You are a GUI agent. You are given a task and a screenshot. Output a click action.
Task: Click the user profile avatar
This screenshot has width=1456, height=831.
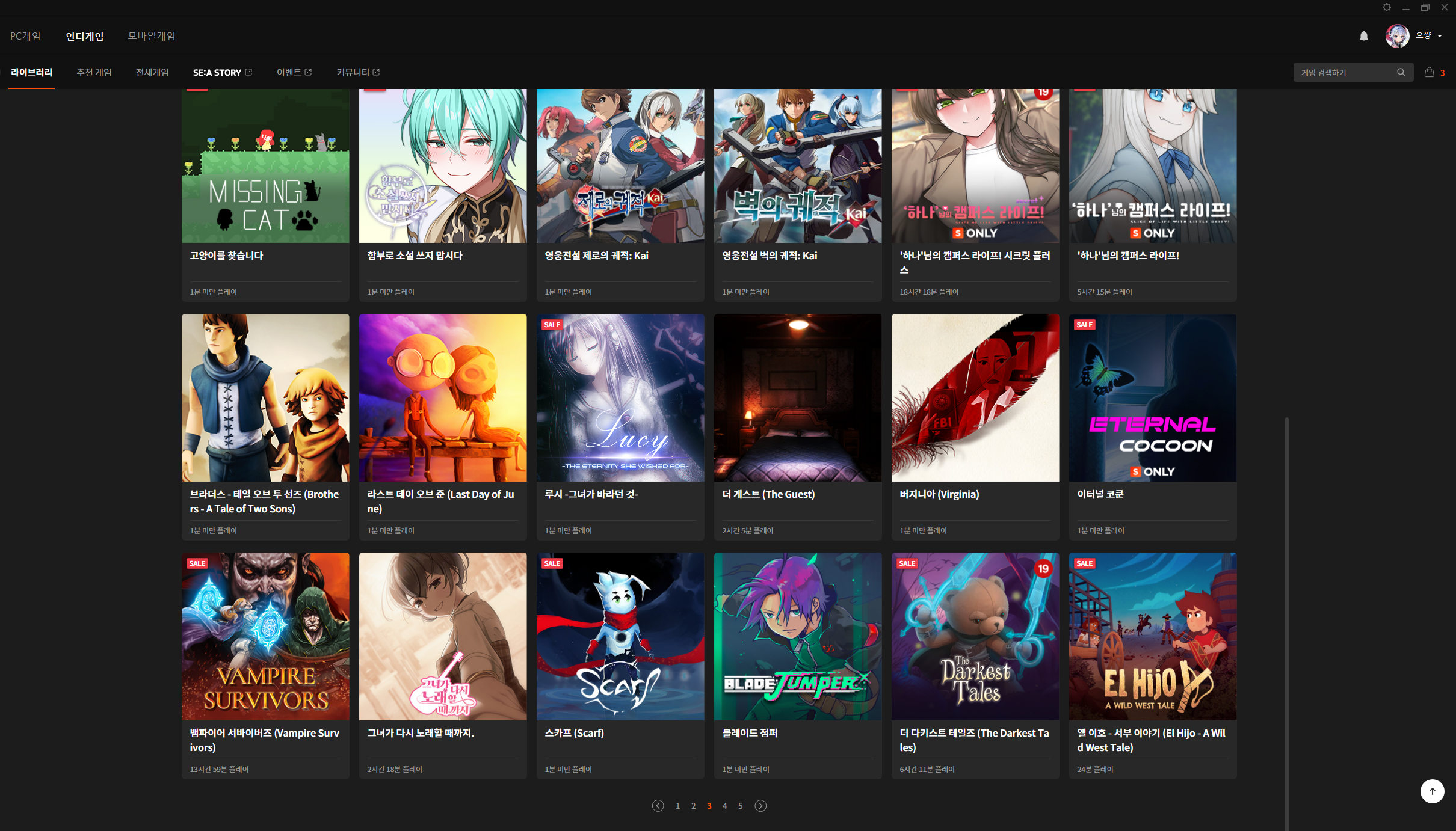coord(1397,36)
